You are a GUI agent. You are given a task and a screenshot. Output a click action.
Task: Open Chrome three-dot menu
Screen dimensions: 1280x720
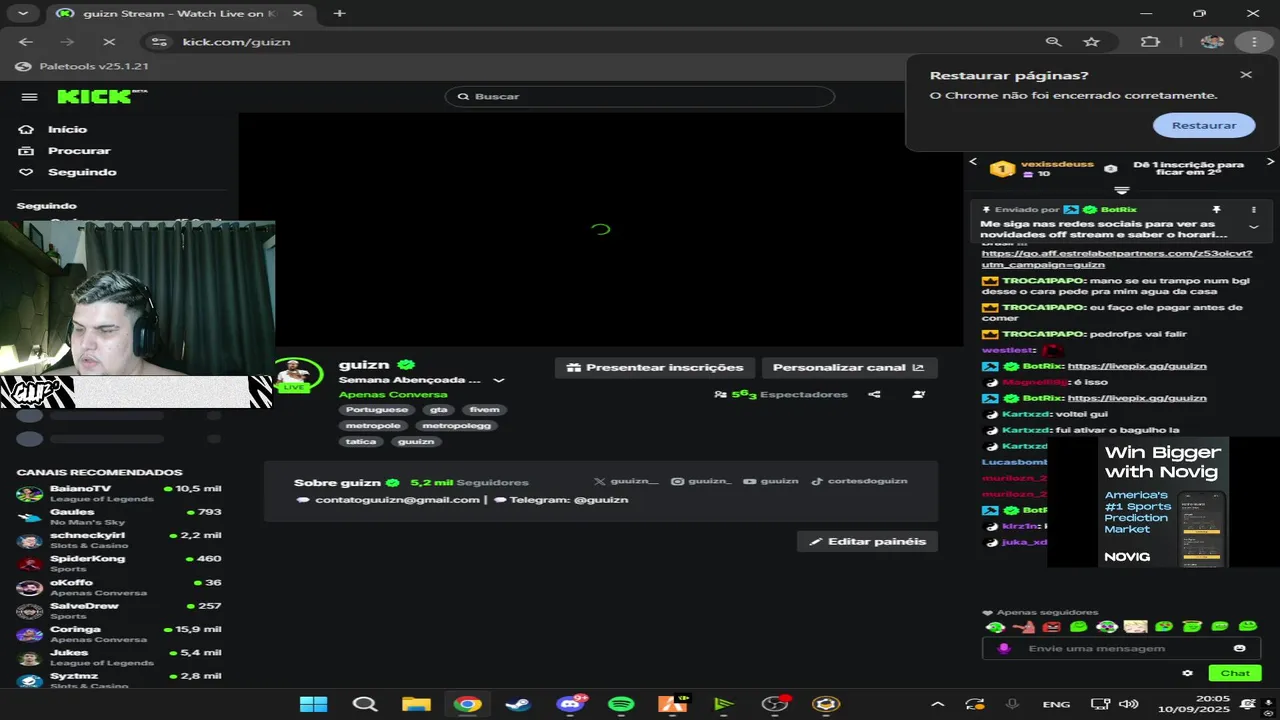[1254, 42]
